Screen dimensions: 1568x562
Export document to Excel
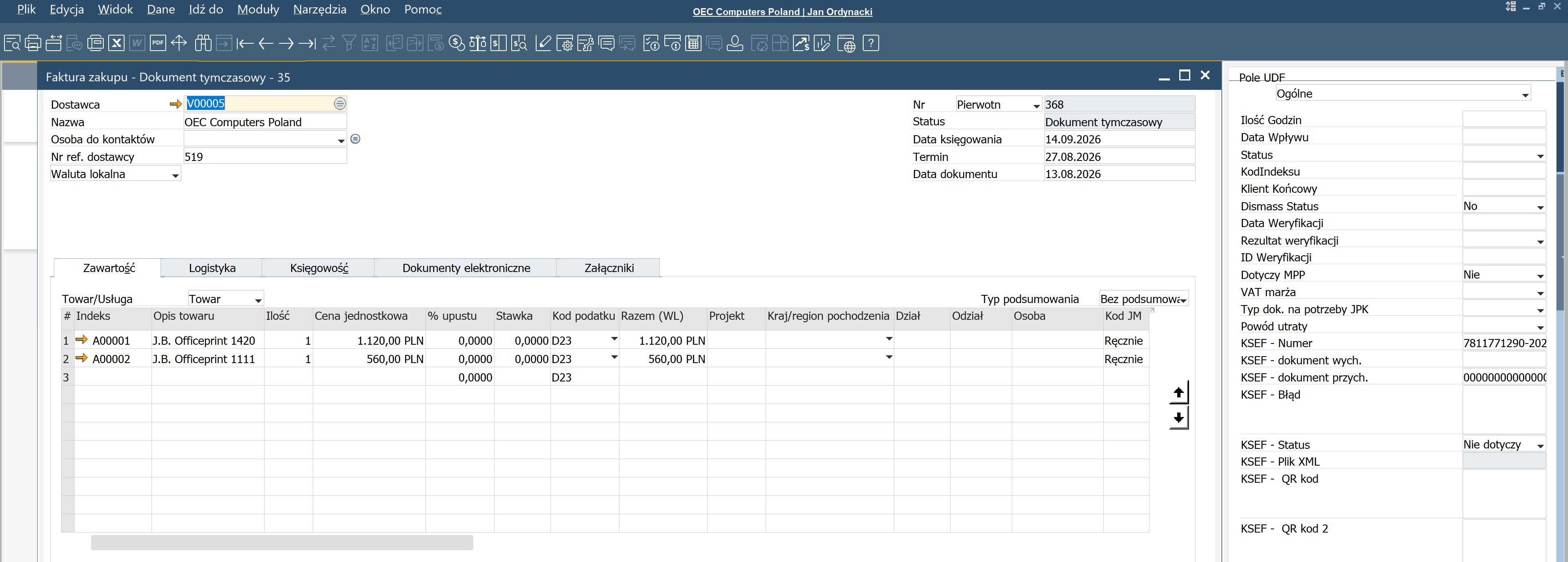(116, 43)
